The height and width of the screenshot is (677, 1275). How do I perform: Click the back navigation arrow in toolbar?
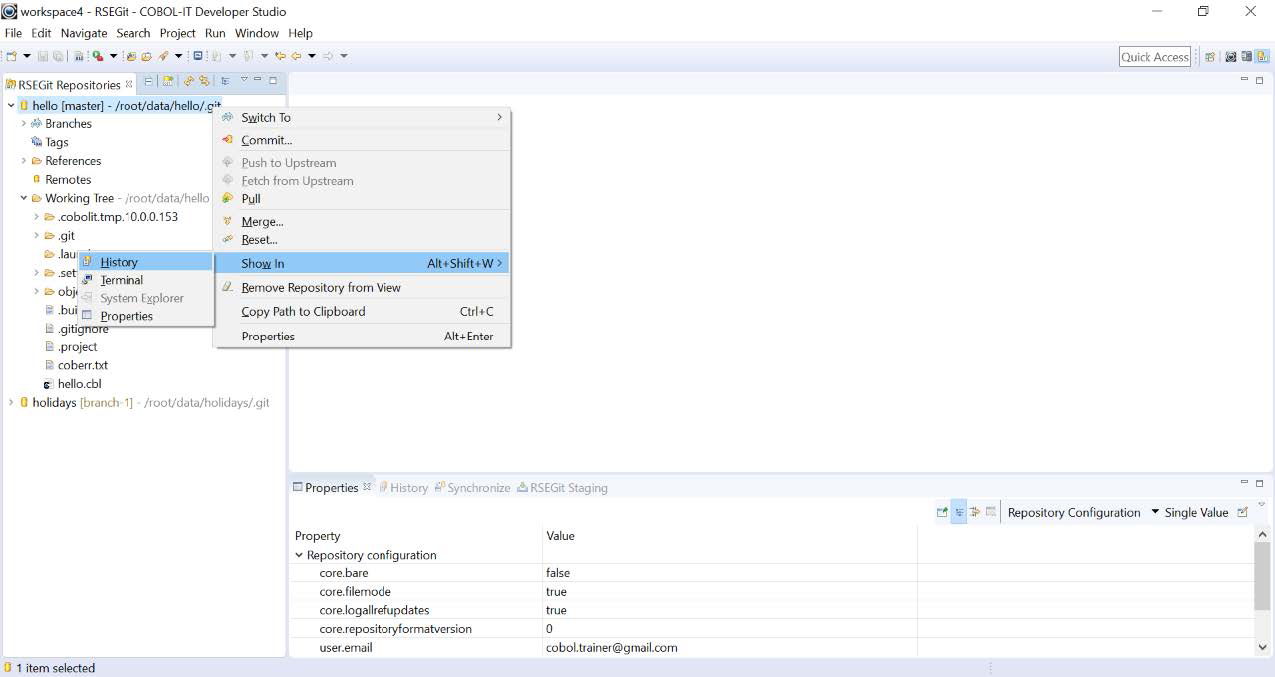296,56
